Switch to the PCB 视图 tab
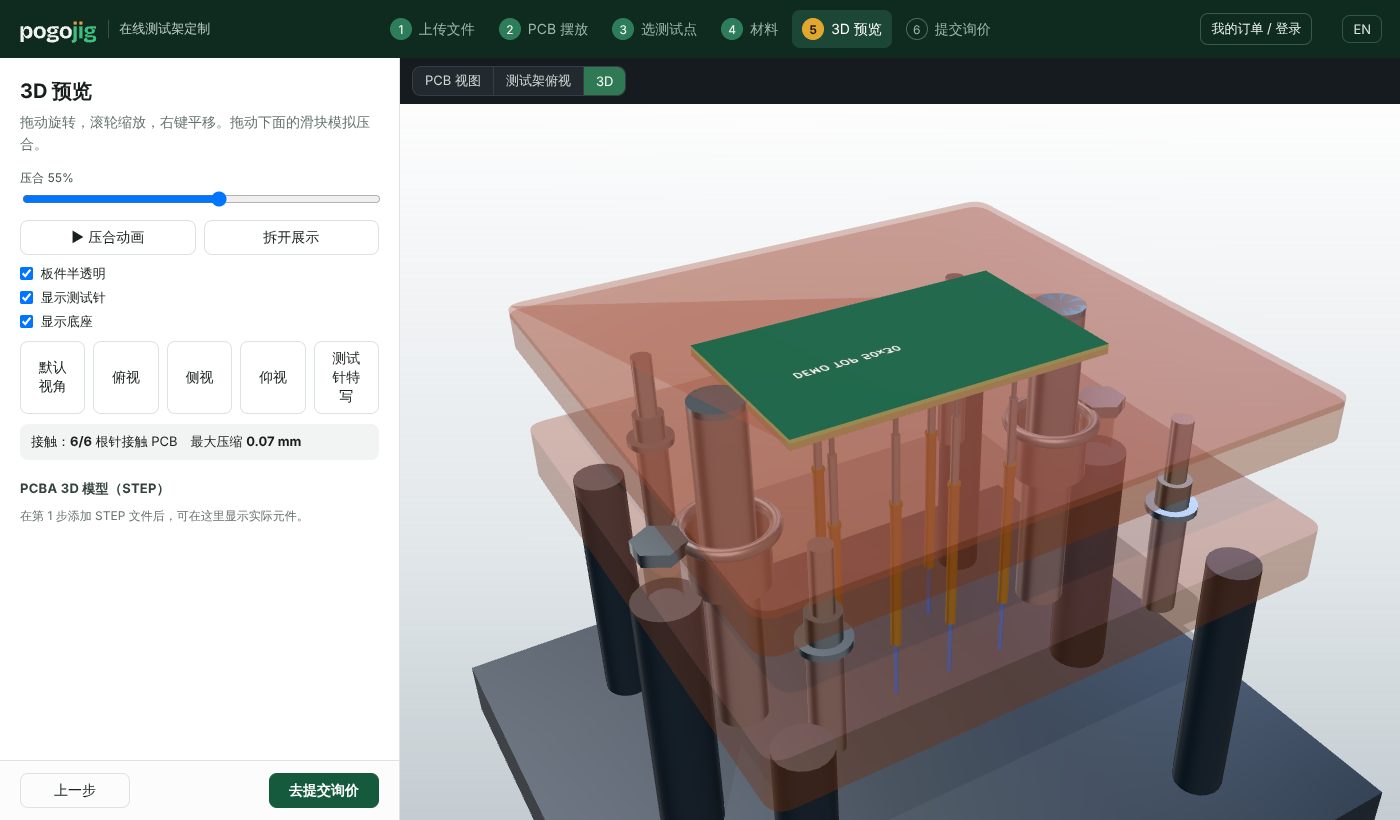 [x=453, y=81]
